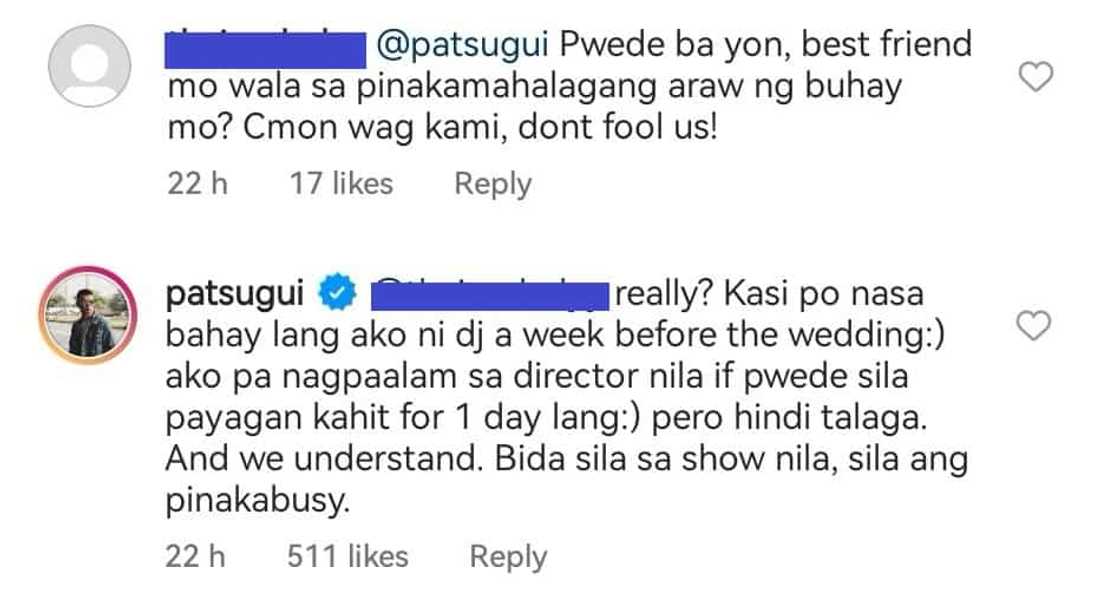This screenshot has width=1120, height=605.
Task: Click patsugui's blue verified badge
Action: coord(334,295)
